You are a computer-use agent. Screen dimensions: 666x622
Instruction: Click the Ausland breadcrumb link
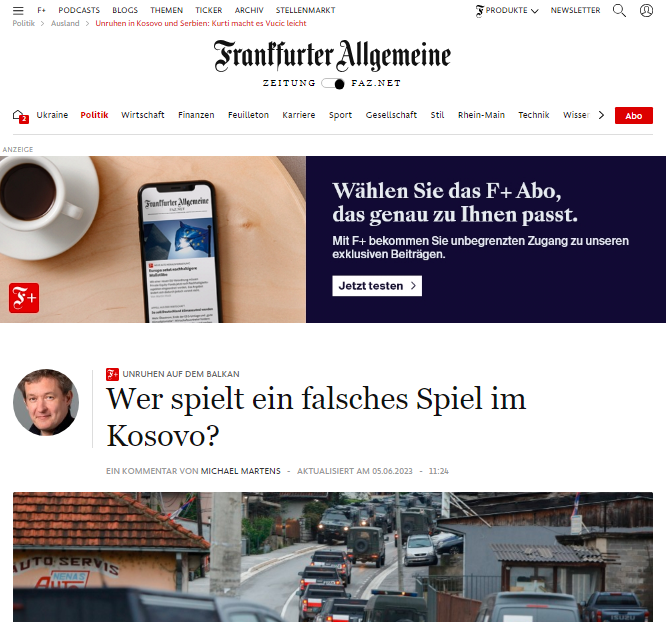pos(65,23)
